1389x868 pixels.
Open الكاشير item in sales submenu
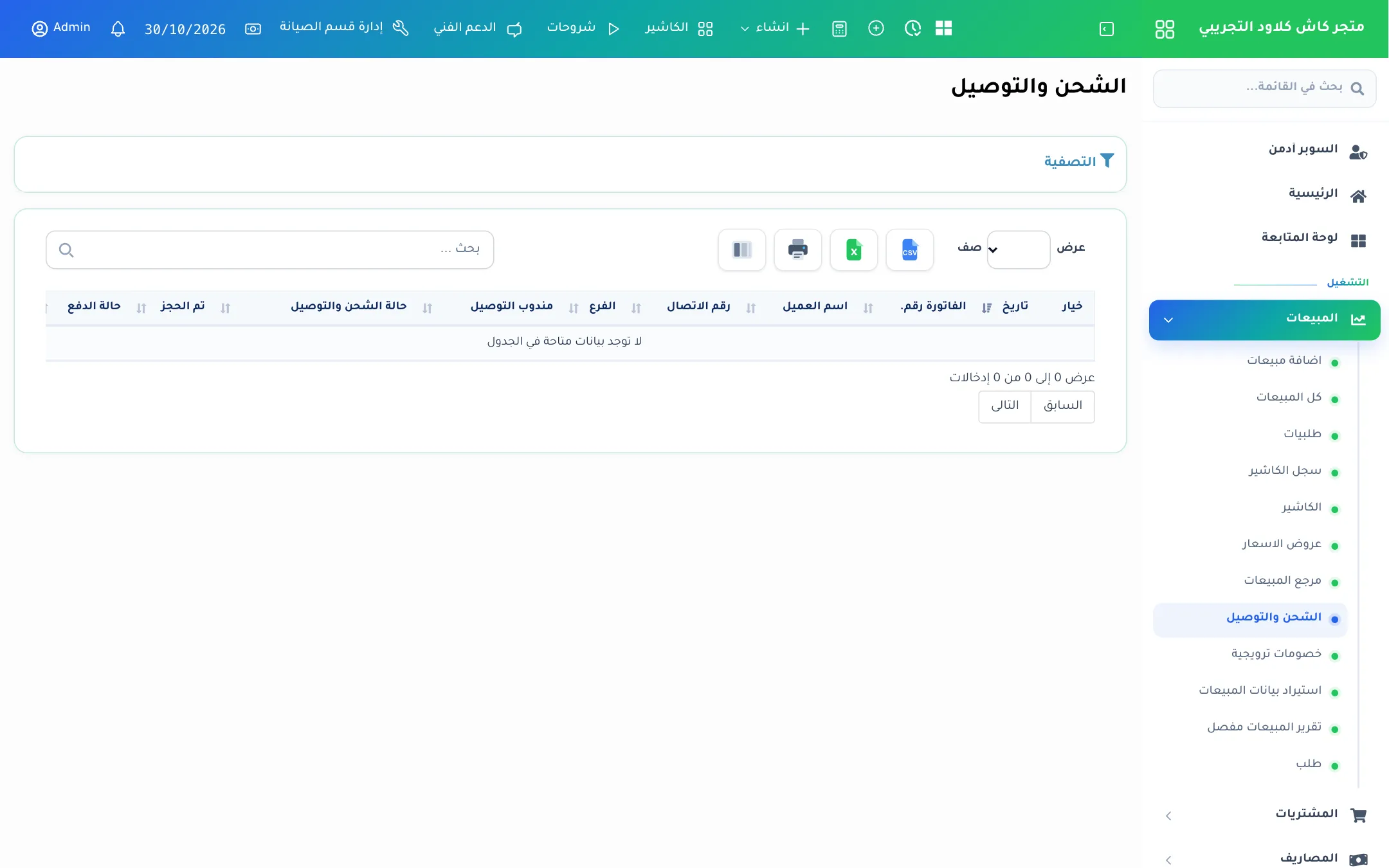click(x=1302, y=507)
